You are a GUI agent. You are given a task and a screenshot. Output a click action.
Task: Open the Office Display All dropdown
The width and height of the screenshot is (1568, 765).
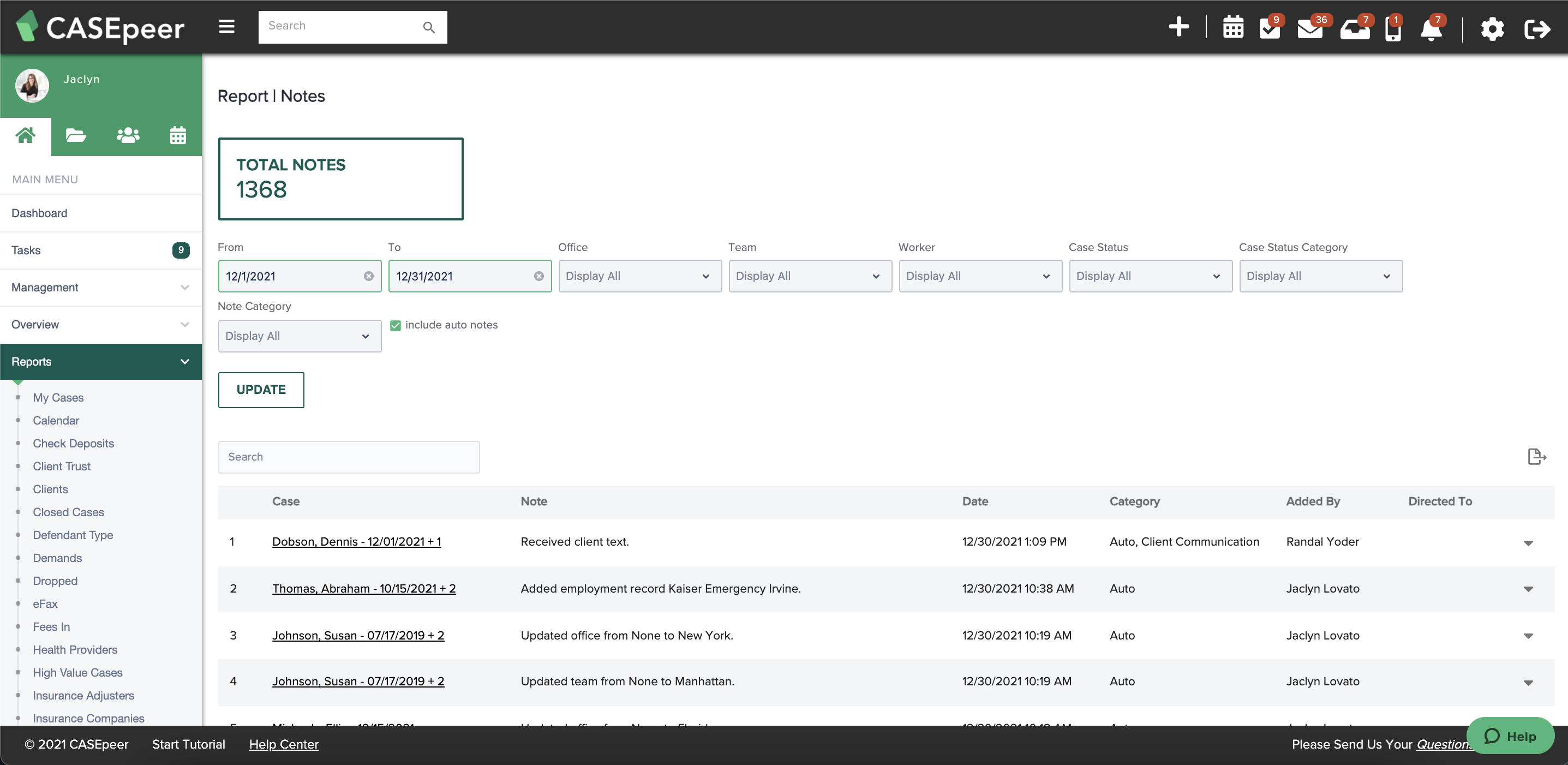click(639, 276)
